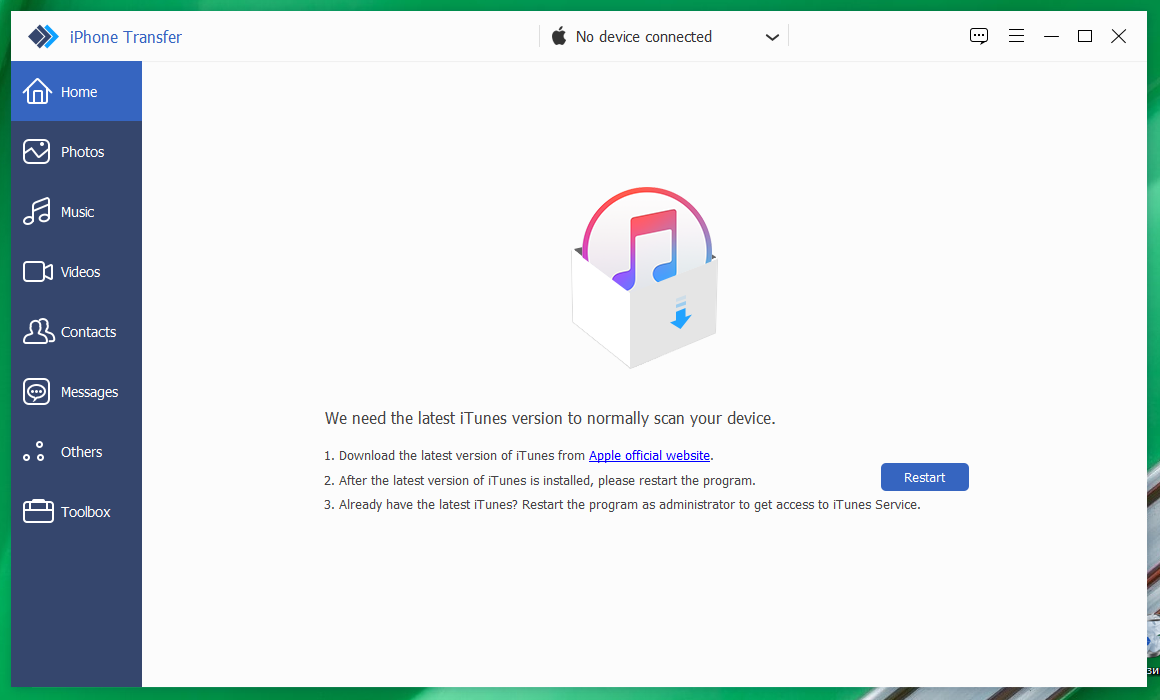Switch to the Photos tab label
Image resolution: width=1160 pixels, height=700 pixels.
tap(82, 152)
